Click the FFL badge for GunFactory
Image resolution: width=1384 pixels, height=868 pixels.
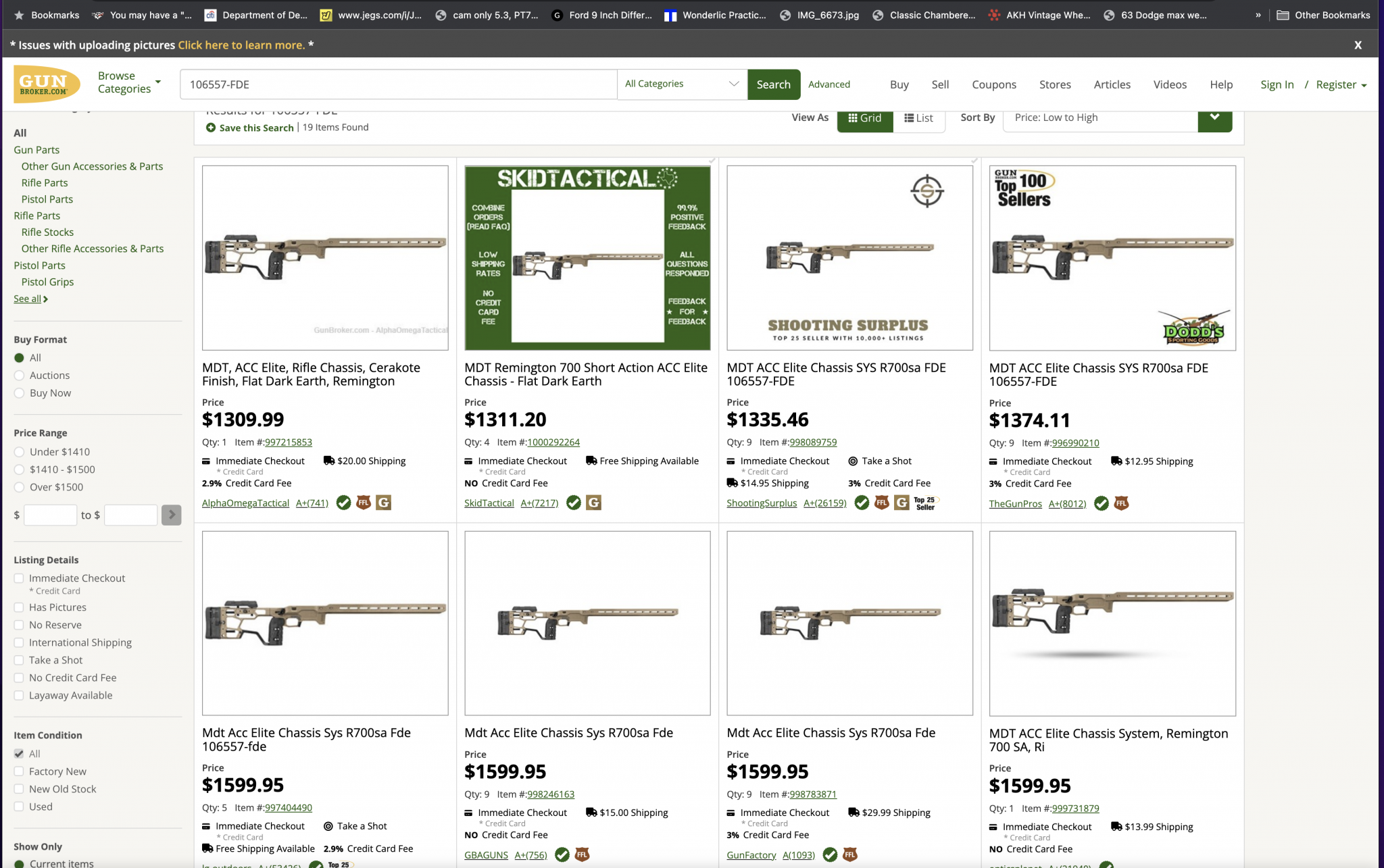click(x=850, y=854)
